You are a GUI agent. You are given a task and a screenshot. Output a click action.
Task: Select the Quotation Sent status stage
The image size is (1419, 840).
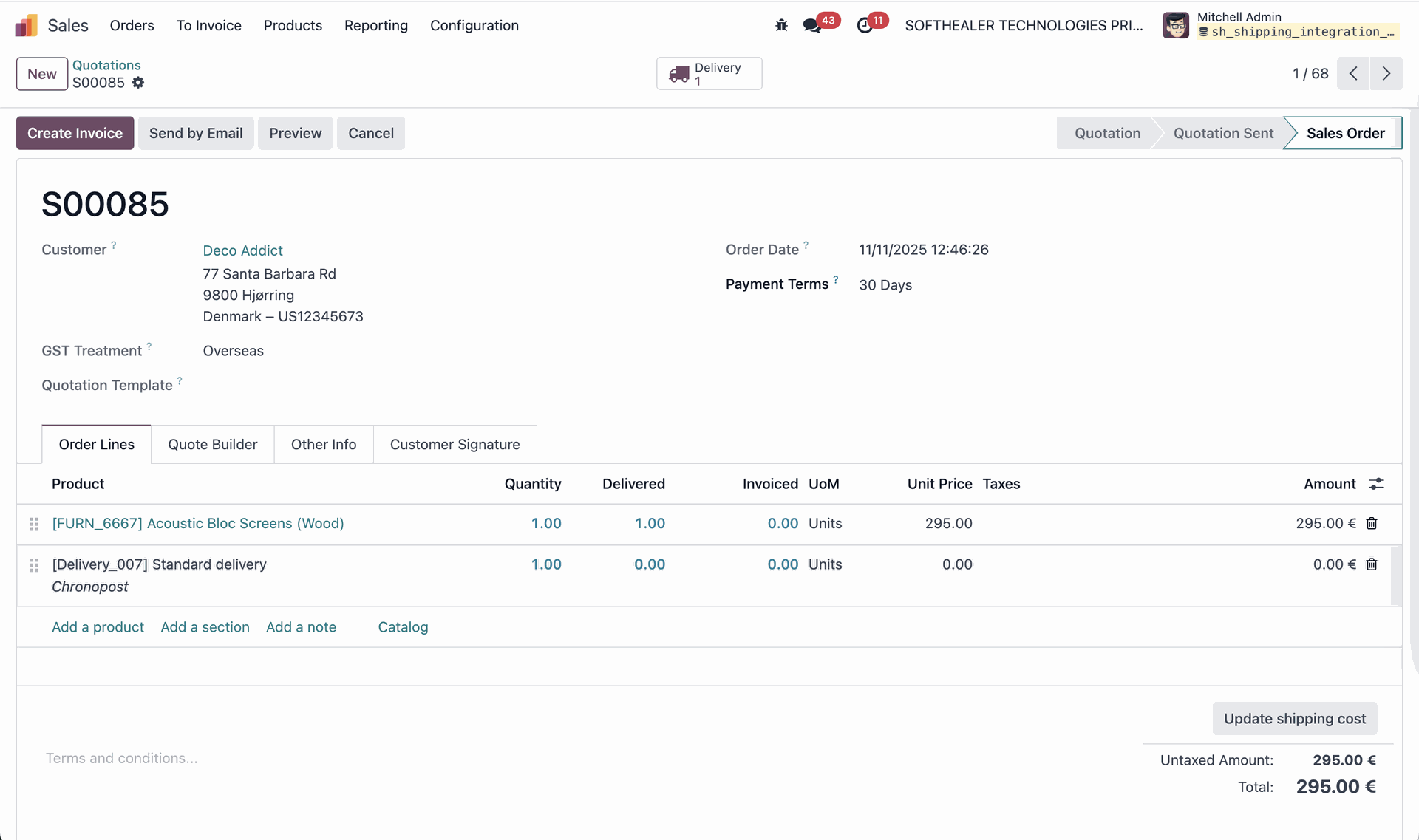[x=1222, y=134]
